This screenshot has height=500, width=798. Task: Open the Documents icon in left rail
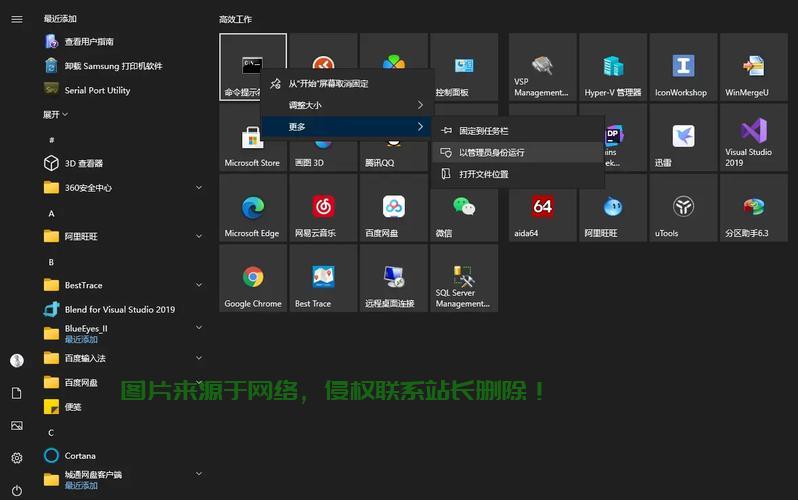point(17,393)
